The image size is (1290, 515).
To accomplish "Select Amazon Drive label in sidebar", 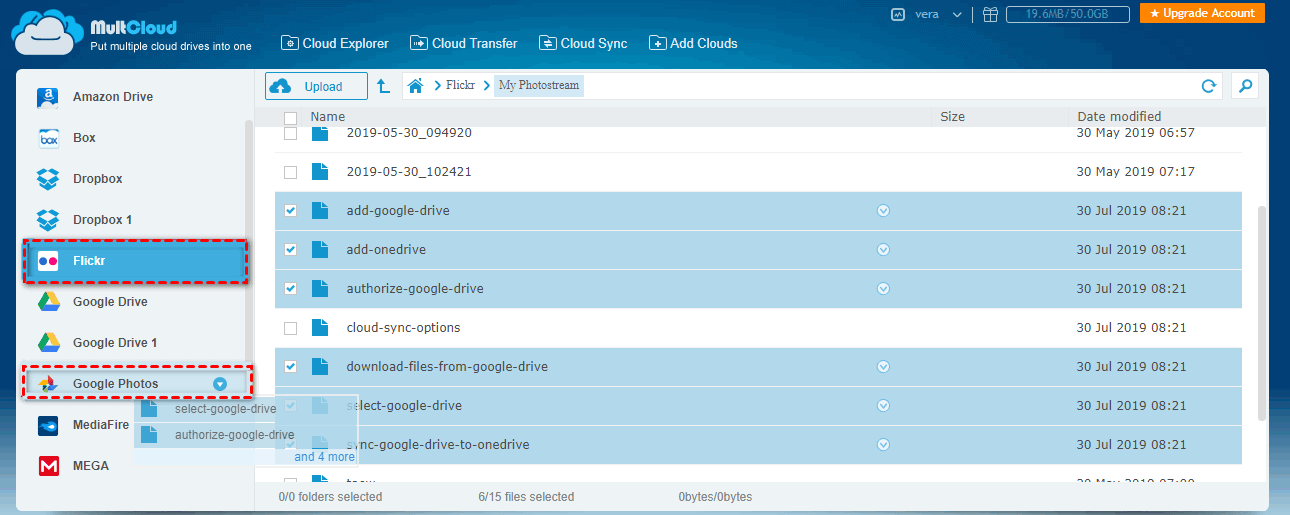I will point(113,97).
